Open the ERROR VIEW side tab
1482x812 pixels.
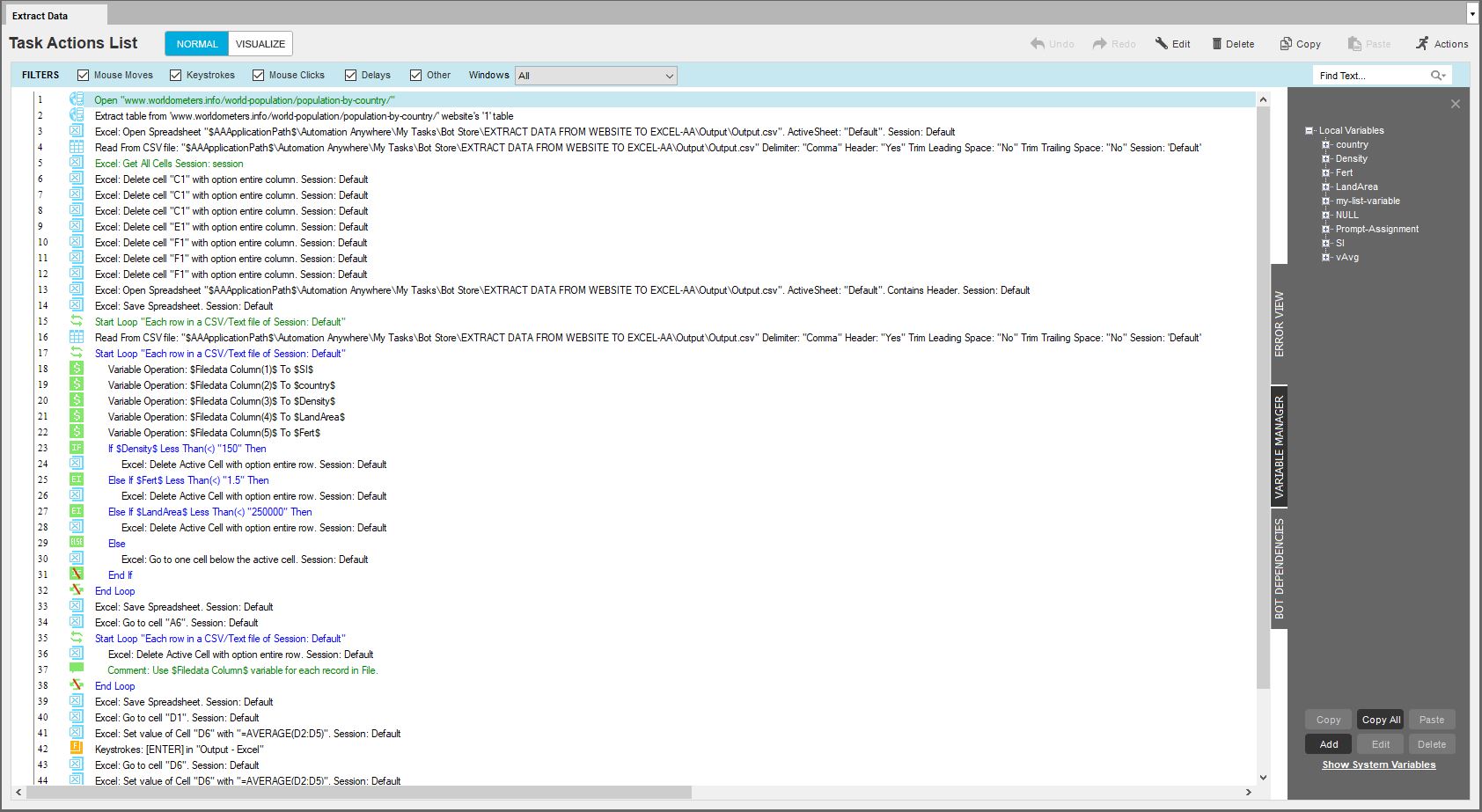point(1280,324)
